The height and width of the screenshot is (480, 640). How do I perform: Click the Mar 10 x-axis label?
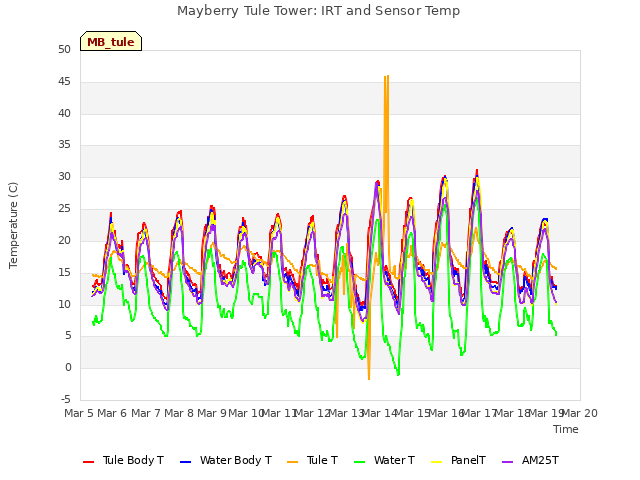246,413
